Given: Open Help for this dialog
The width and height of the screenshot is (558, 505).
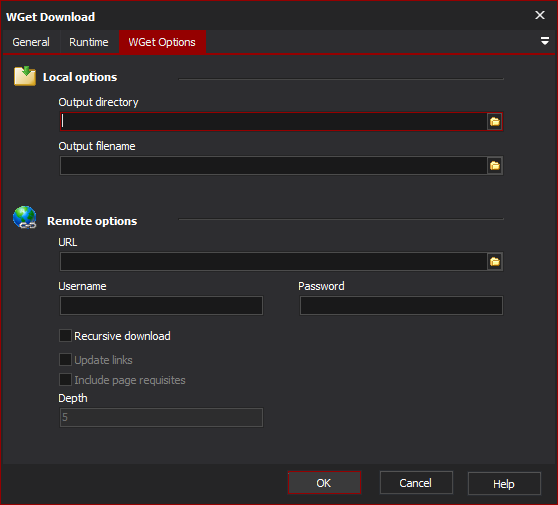Looking at the screenshot, I should 504,484.
